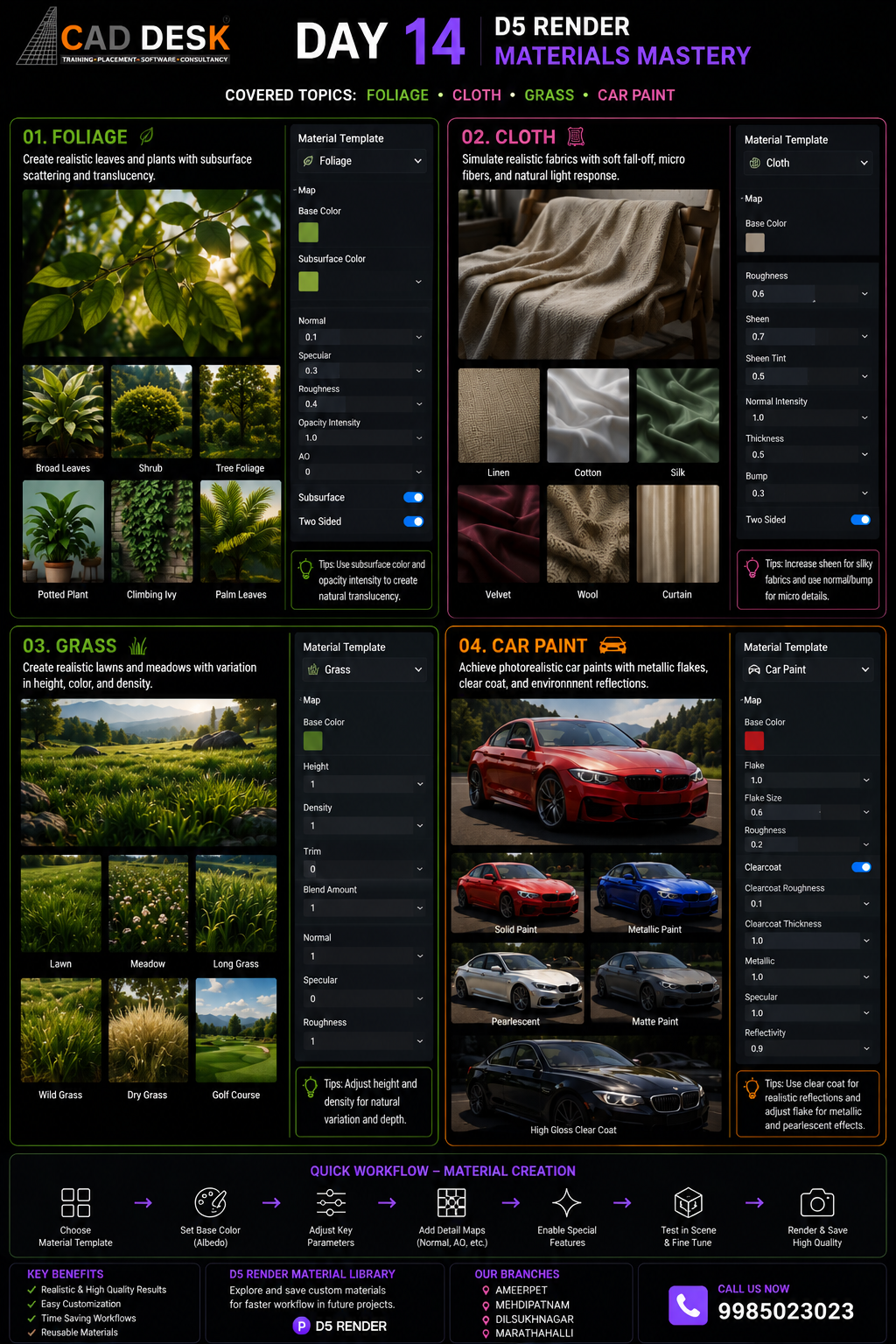Click the phone number 9985023023

(786, 1311)
